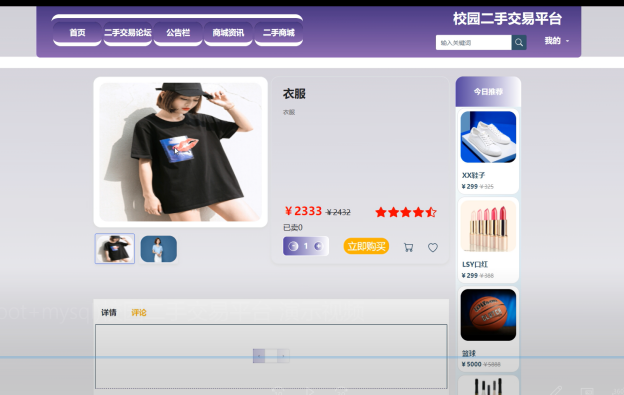
Task: Open 商城资讯 nav item
Action: click(228, 33)
